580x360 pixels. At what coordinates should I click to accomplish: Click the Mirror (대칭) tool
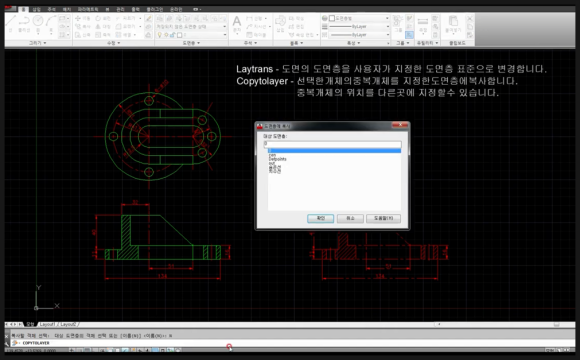(103, 27)
